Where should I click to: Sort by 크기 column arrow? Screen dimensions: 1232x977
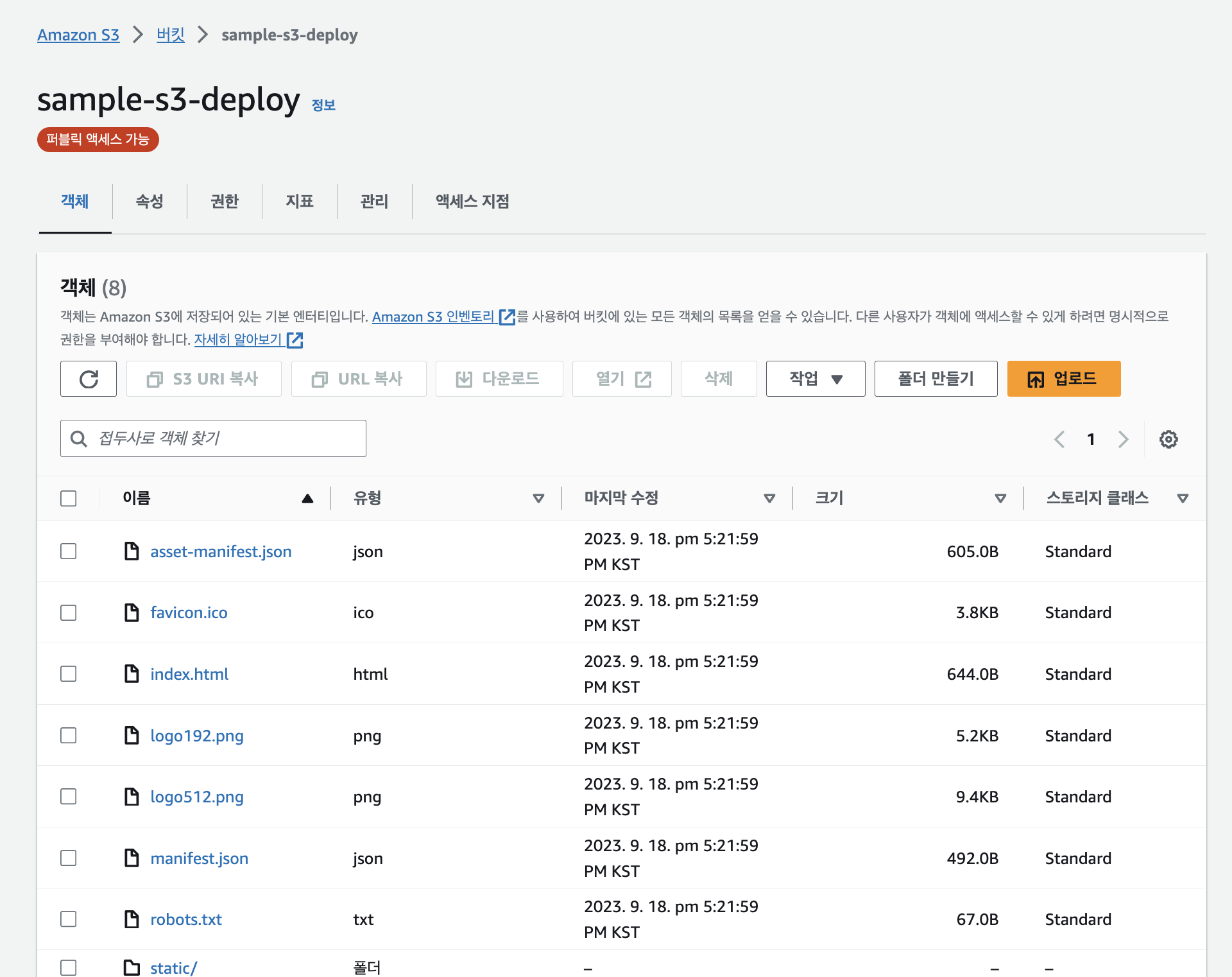[1000, 498]
